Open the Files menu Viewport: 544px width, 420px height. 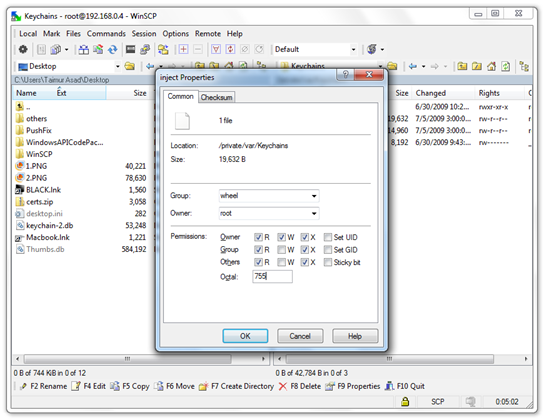(x=73, y=34)
